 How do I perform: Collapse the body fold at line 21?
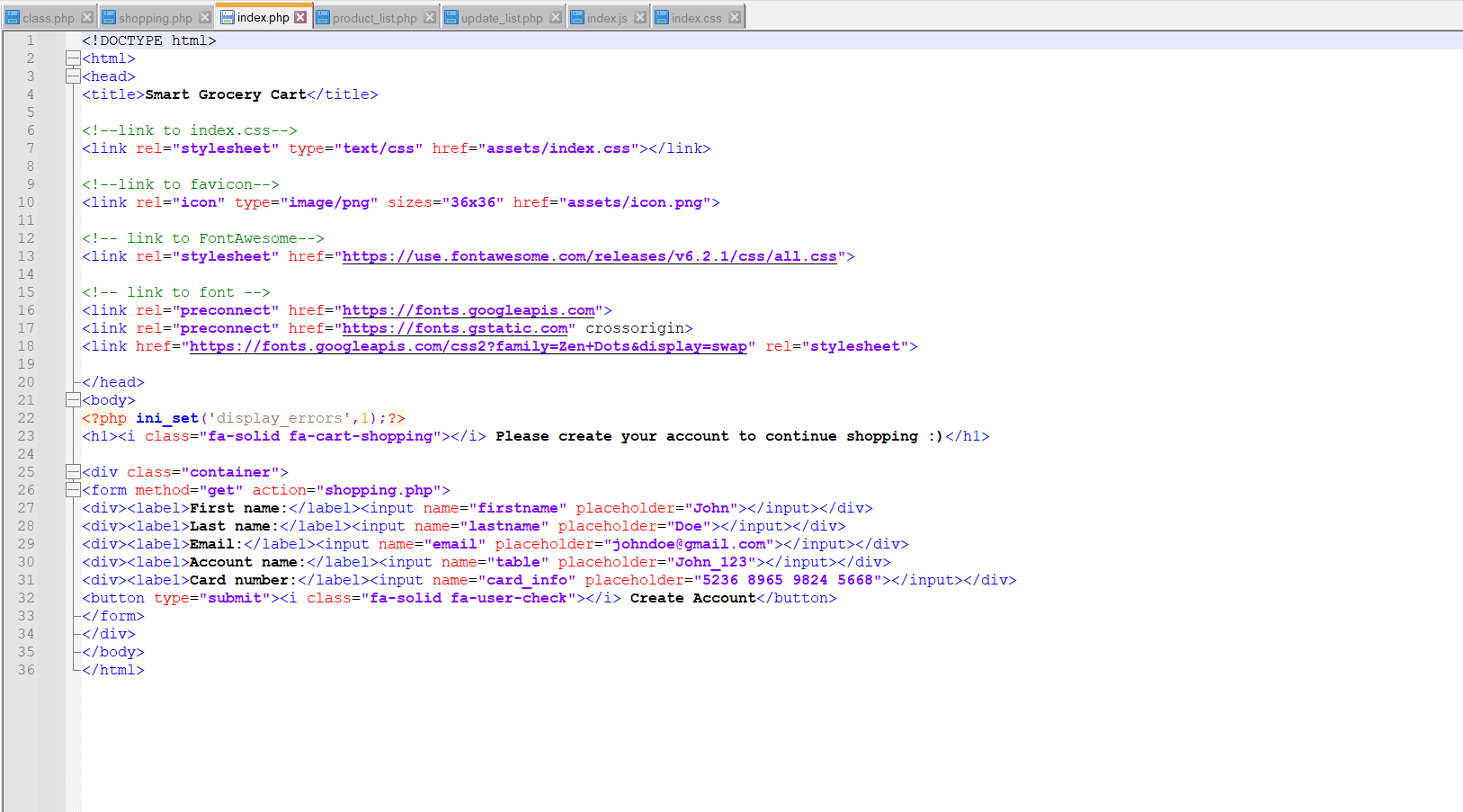(x=73, y=399)
